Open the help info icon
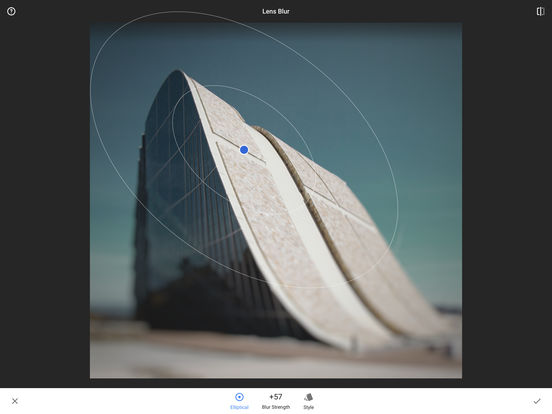Image resolution: width=552 pixels, height=414 pixels. [x=11, y=12]
